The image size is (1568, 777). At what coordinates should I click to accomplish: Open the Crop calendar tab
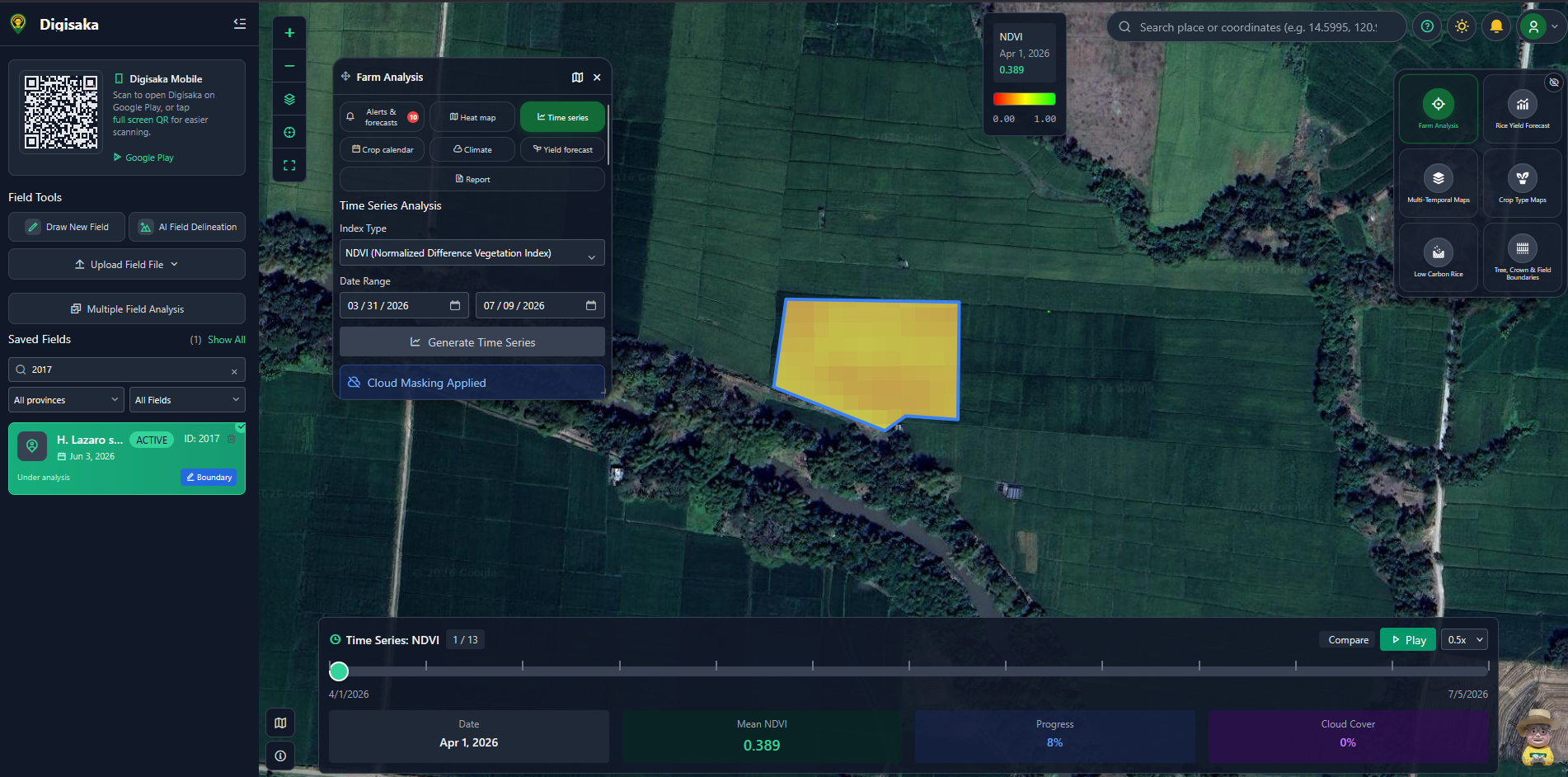tap(382, 149)
